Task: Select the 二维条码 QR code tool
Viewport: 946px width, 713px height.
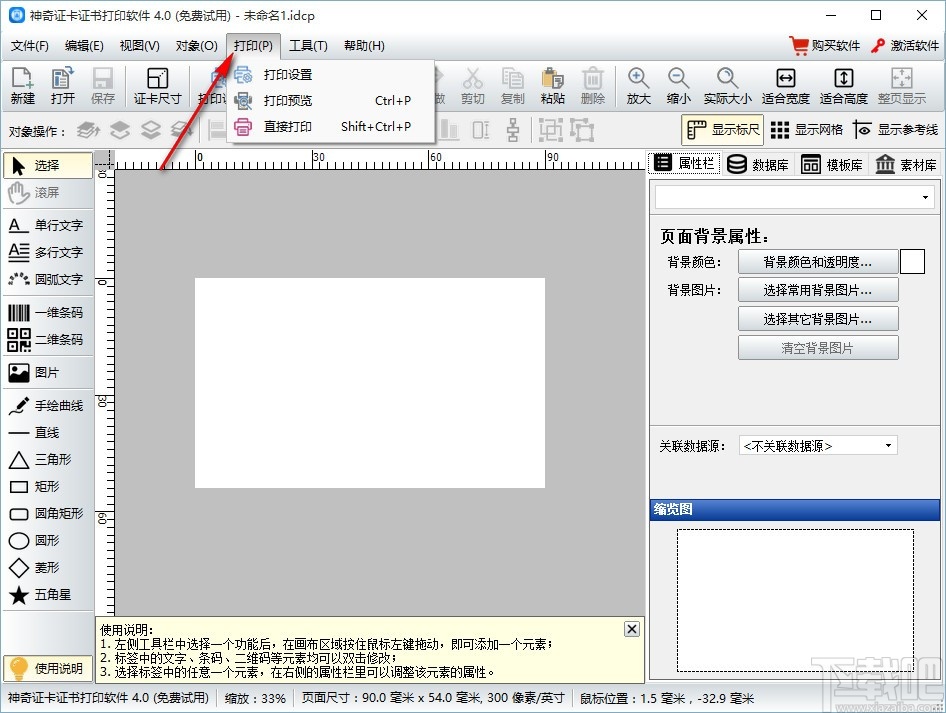Action: [48, 340]
